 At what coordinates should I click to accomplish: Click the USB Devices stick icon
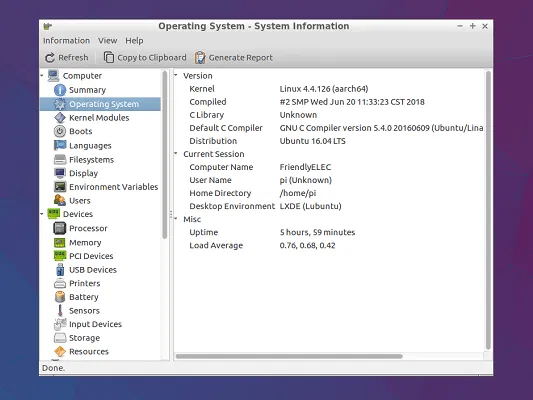[x=60, y=269]
